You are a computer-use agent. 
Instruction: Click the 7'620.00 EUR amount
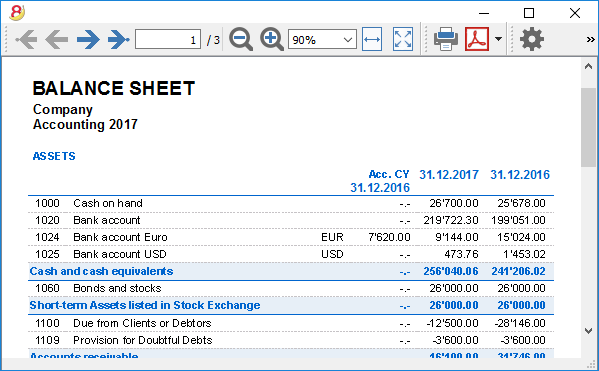click(389, 237)
